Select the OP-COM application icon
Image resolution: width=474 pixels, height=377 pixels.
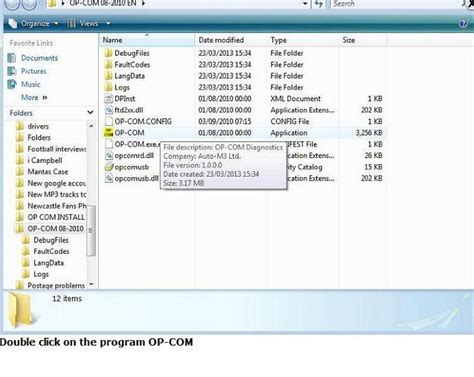click(x=108, y=133)
